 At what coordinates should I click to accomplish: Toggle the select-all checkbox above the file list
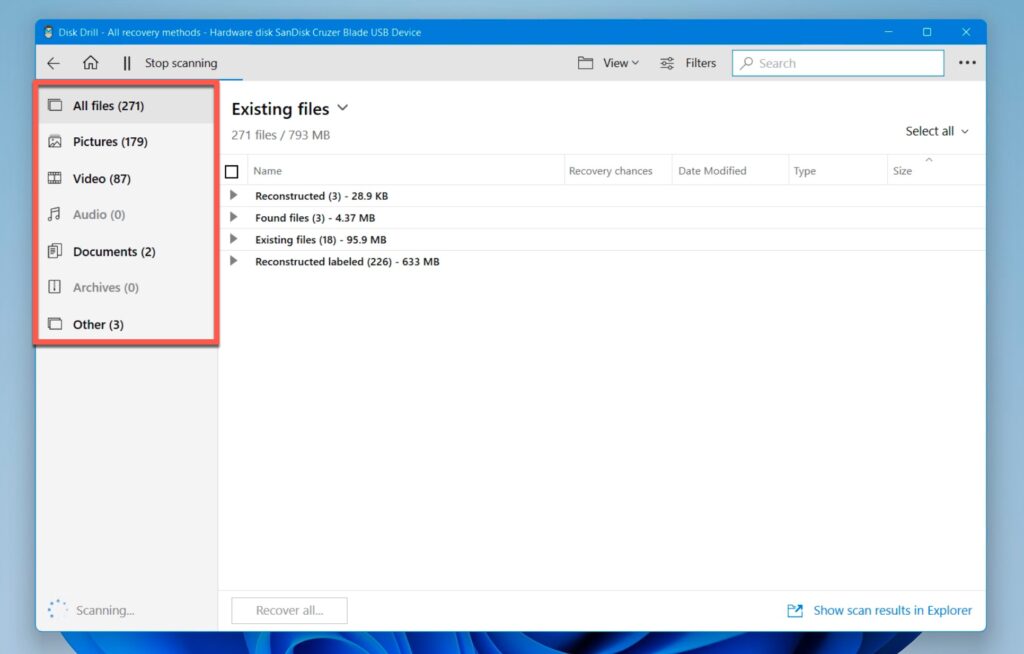[x=232, y=170]
